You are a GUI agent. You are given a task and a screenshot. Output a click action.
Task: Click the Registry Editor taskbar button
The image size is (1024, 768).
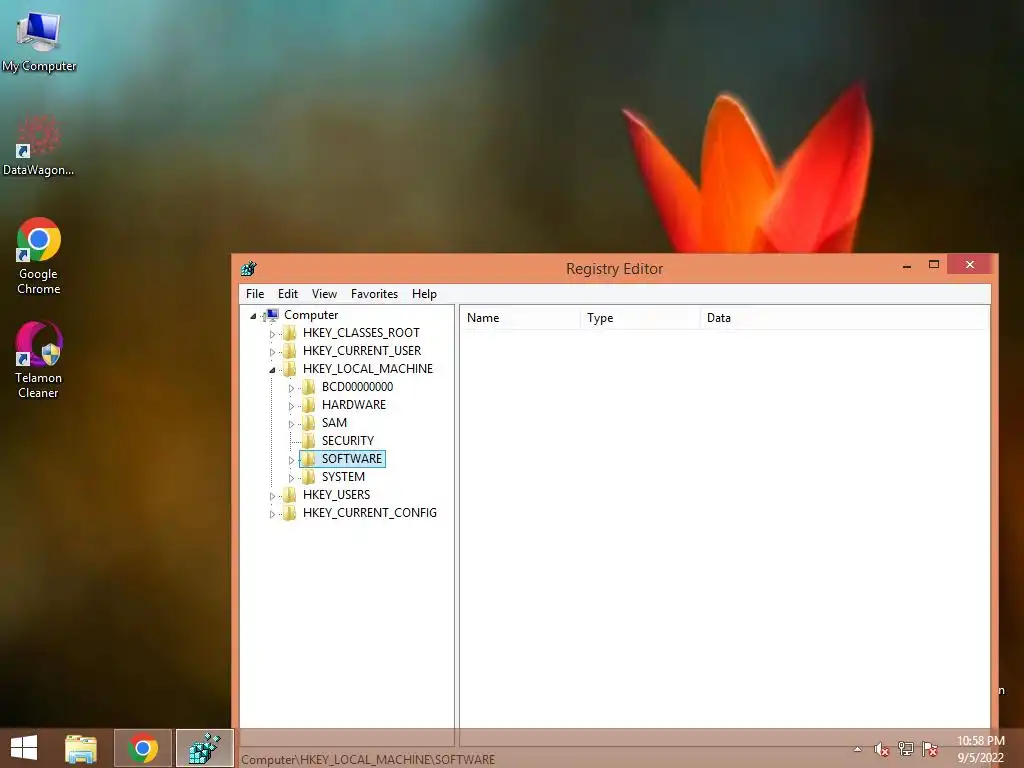(204, 748)
